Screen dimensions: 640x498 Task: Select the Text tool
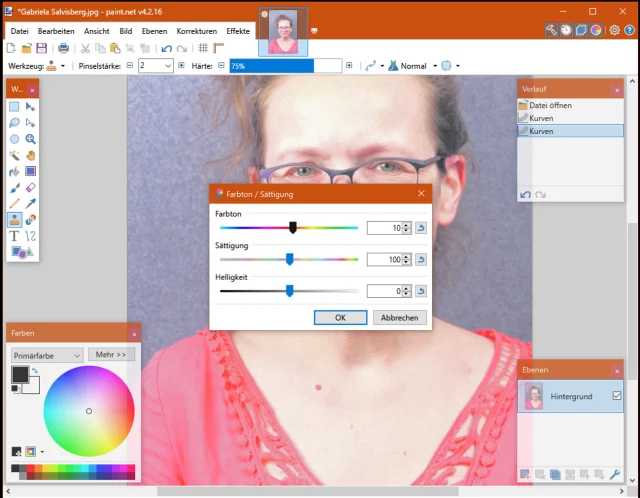(15, 236)
